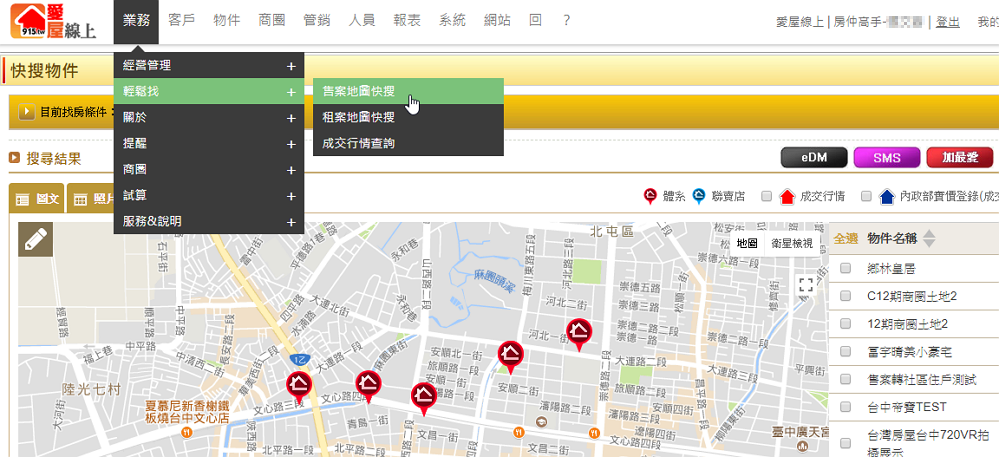This screenshot has height=457, width=999.
Task: Switch map to 衛星檢視
Action: 792,243
